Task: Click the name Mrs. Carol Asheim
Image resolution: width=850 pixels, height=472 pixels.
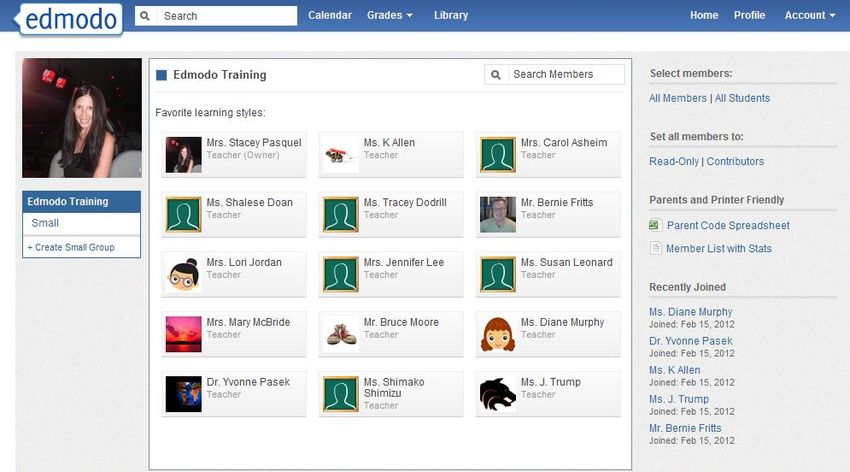Action: (x=564, y=143)
